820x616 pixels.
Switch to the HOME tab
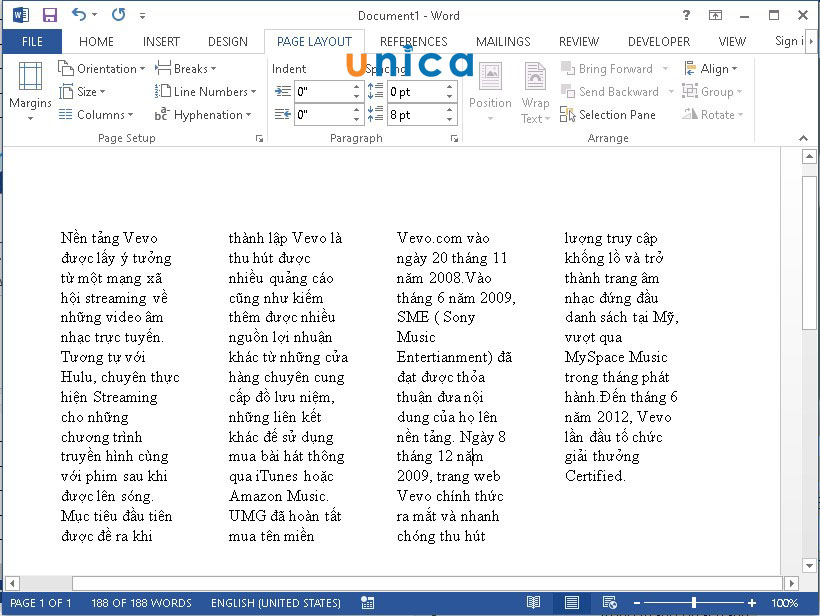tap(96, 41)
